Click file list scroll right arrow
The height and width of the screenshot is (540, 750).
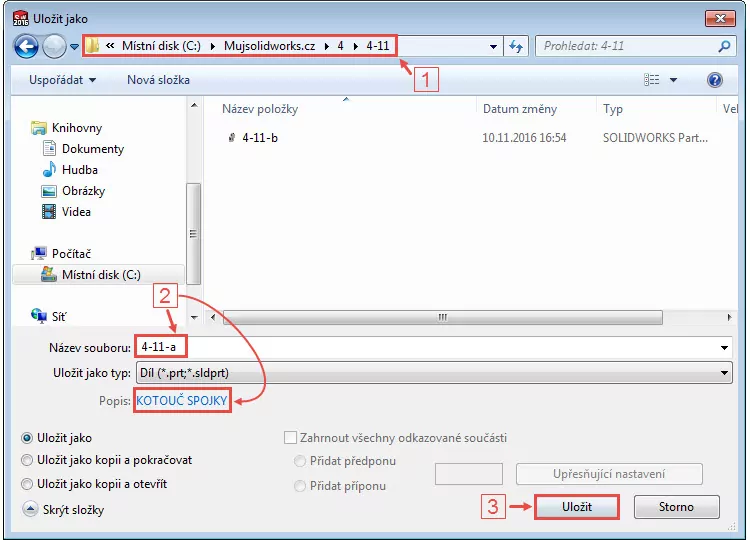pos(729,317)
